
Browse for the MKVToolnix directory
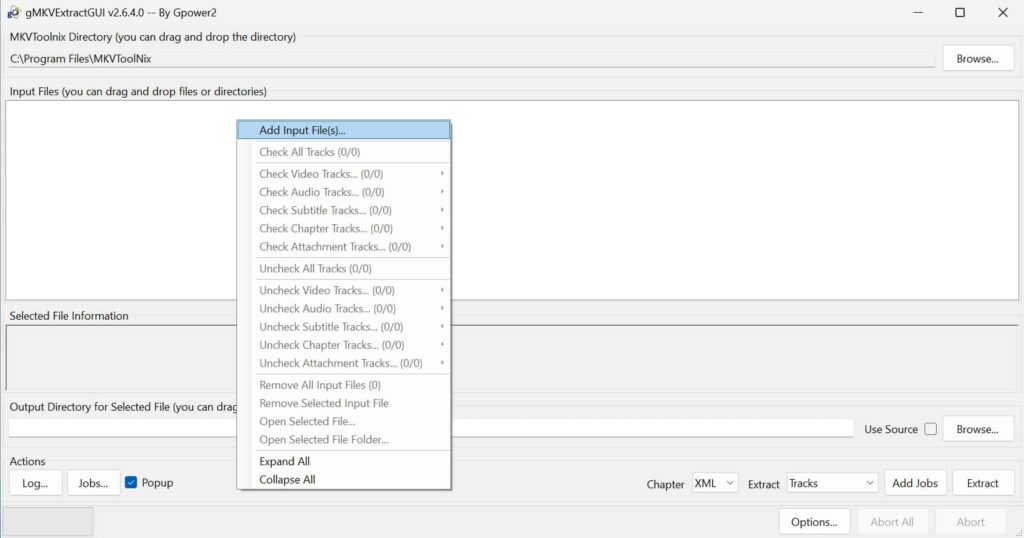978,59
